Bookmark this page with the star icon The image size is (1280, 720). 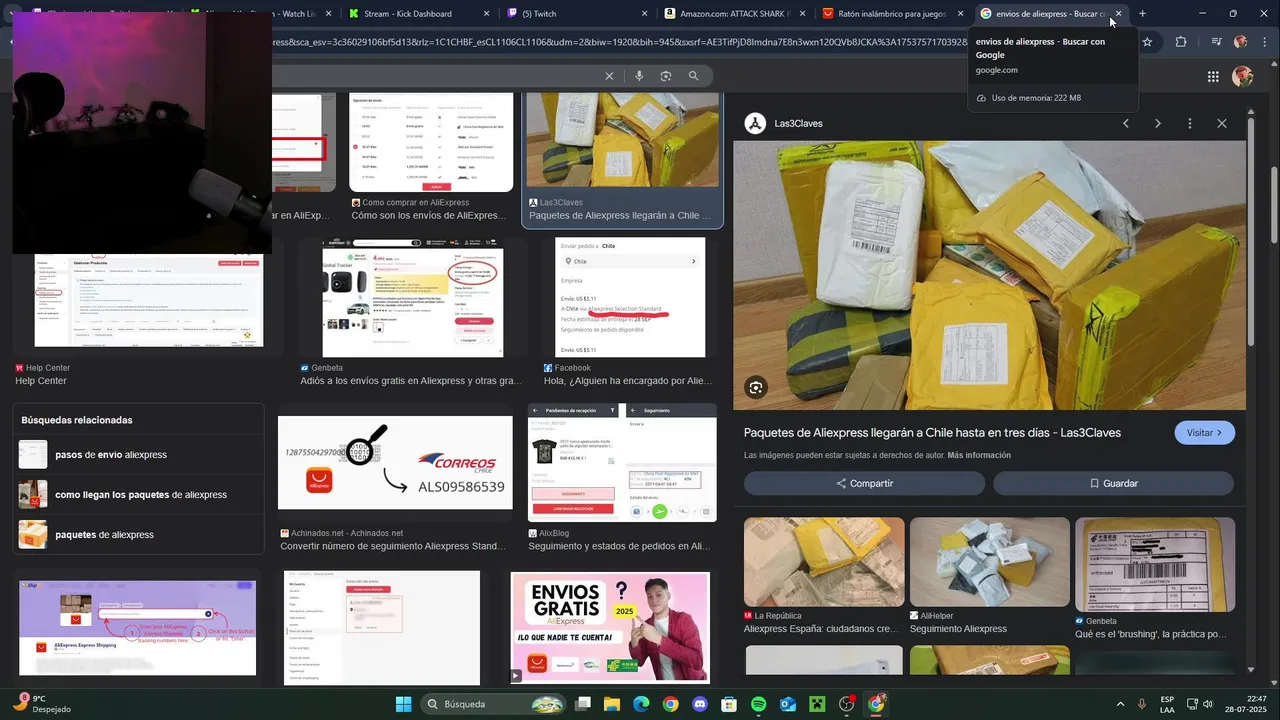(x=1147, y=42)
